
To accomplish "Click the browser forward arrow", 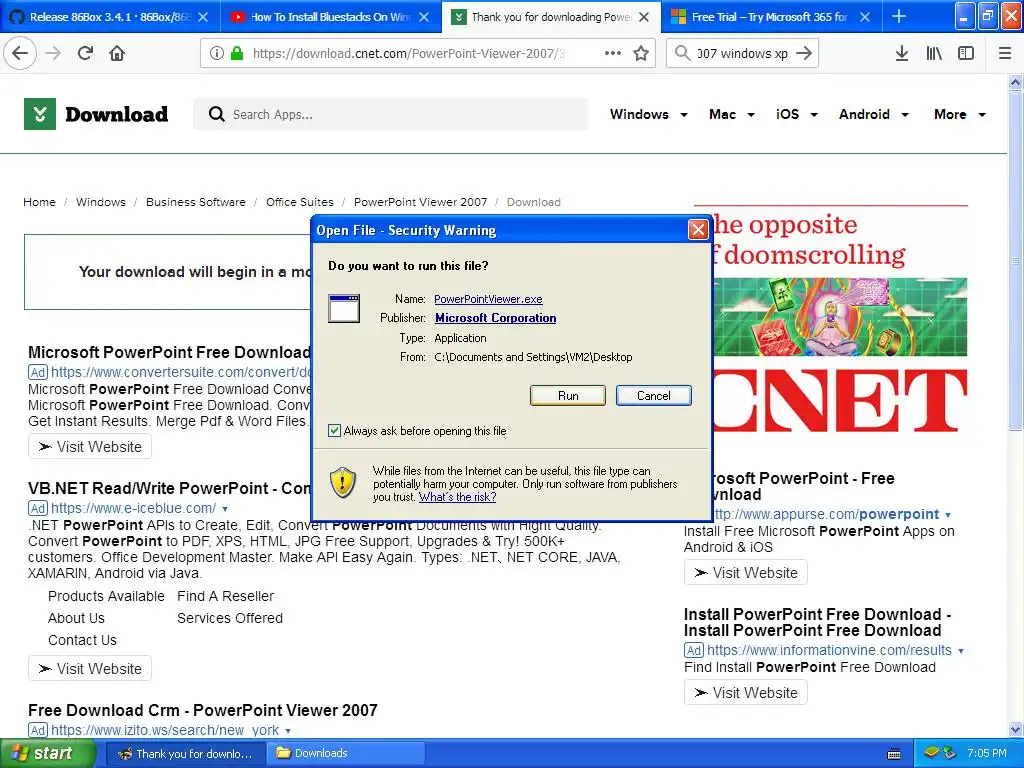I will click(53, 53).
